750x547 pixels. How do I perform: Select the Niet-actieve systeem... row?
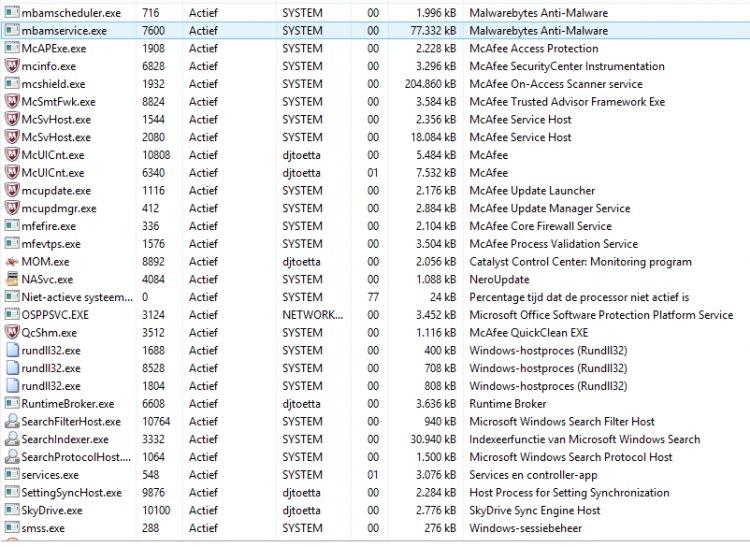click(x=77, y=297)
